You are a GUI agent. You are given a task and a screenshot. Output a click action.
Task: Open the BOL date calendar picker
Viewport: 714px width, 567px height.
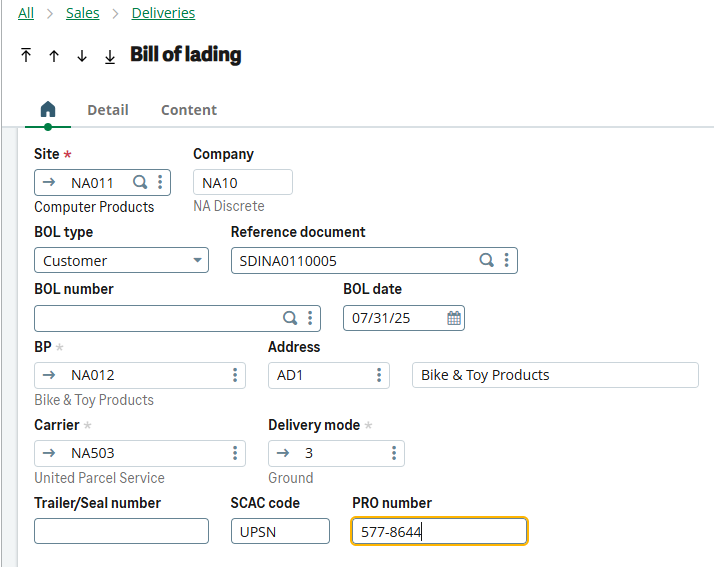[454, 318]
